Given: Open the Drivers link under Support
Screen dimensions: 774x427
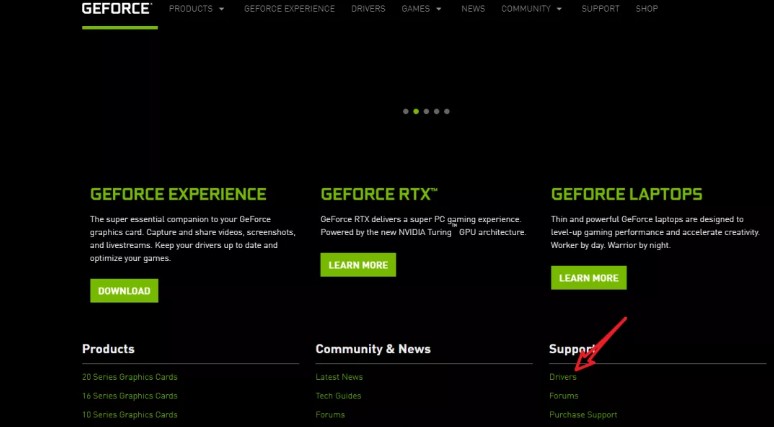Looking at the screenshot, I should click(563, 377).
